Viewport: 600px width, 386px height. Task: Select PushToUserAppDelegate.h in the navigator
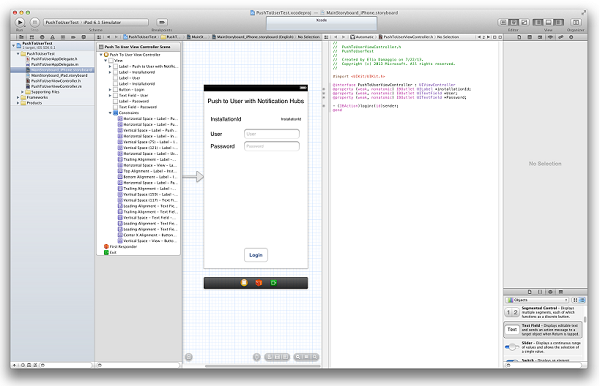[54, 59]
